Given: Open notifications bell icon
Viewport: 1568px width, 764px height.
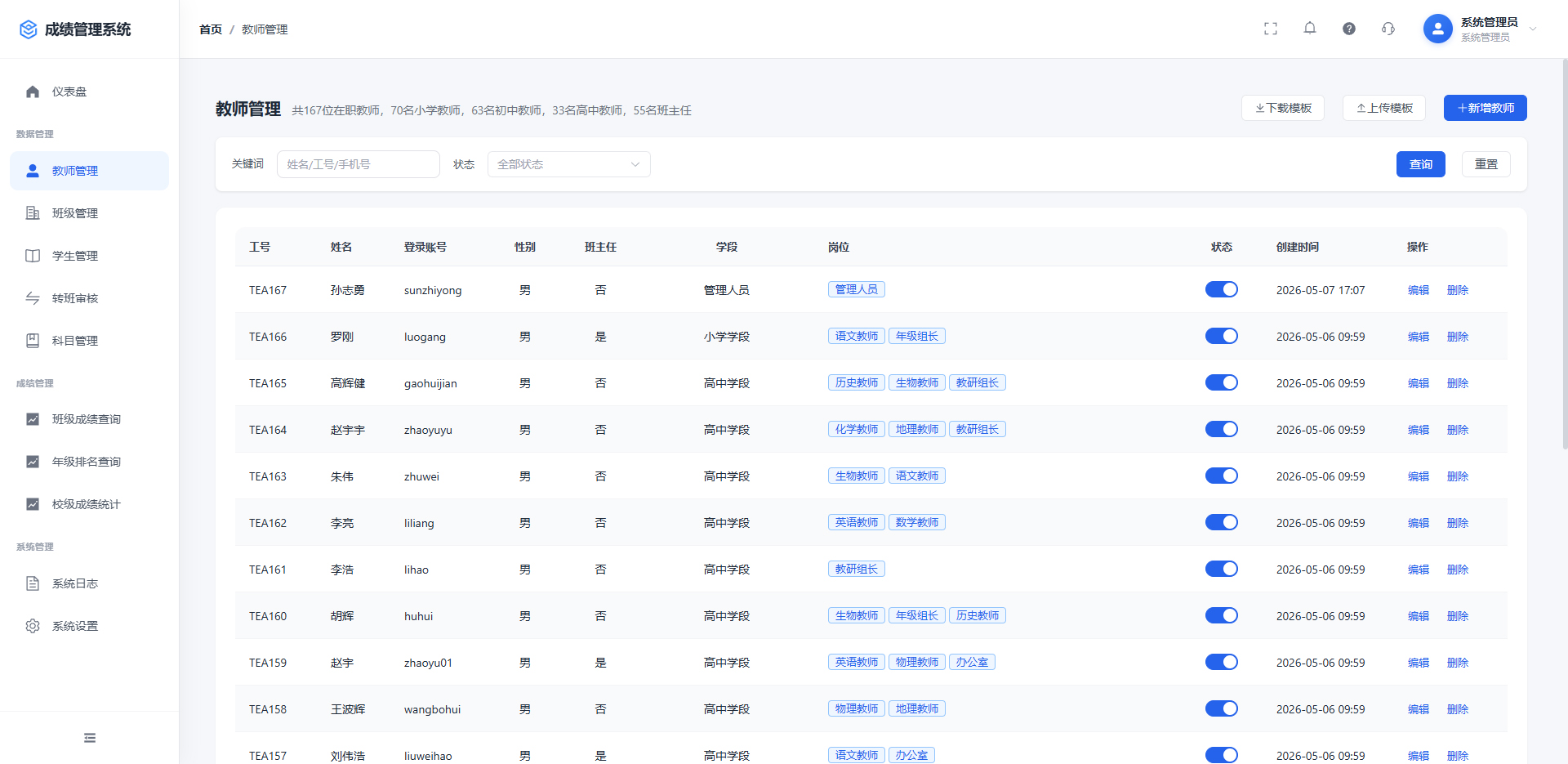Looking at the screenshot, I should pyautogui.click(x=1310, y=29).
